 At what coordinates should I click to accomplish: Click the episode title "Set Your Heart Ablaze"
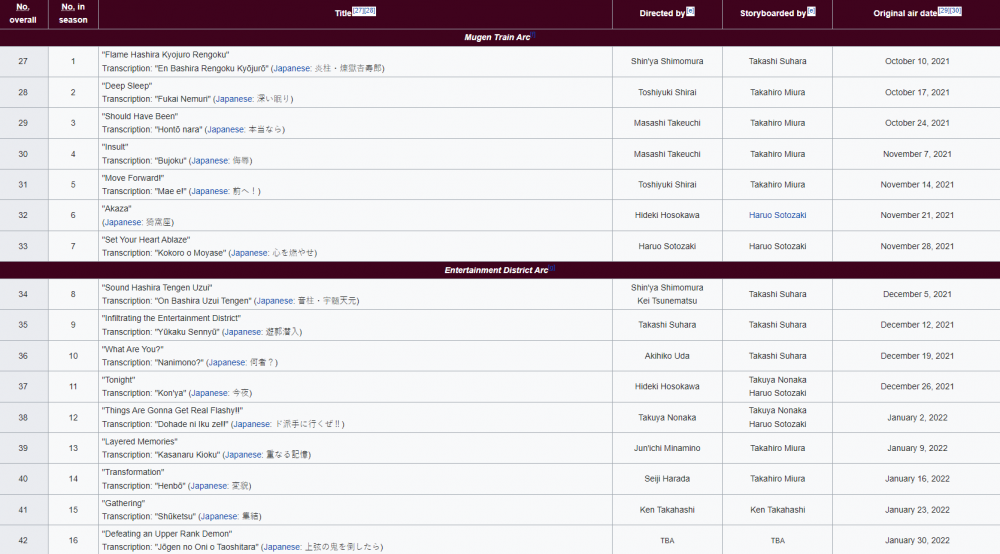coord(145,240)
